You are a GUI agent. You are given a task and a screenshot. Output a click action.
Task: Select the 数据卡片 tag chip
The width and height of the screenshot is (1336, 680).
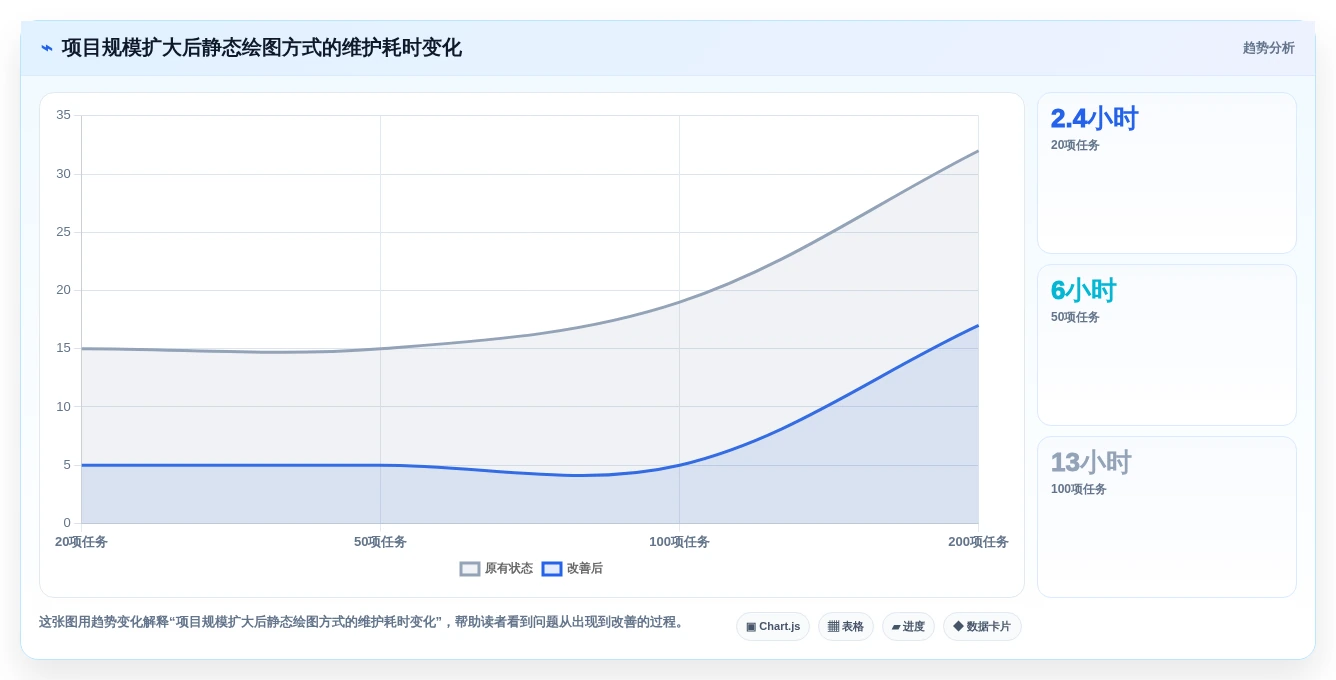(x=982, y=627)
